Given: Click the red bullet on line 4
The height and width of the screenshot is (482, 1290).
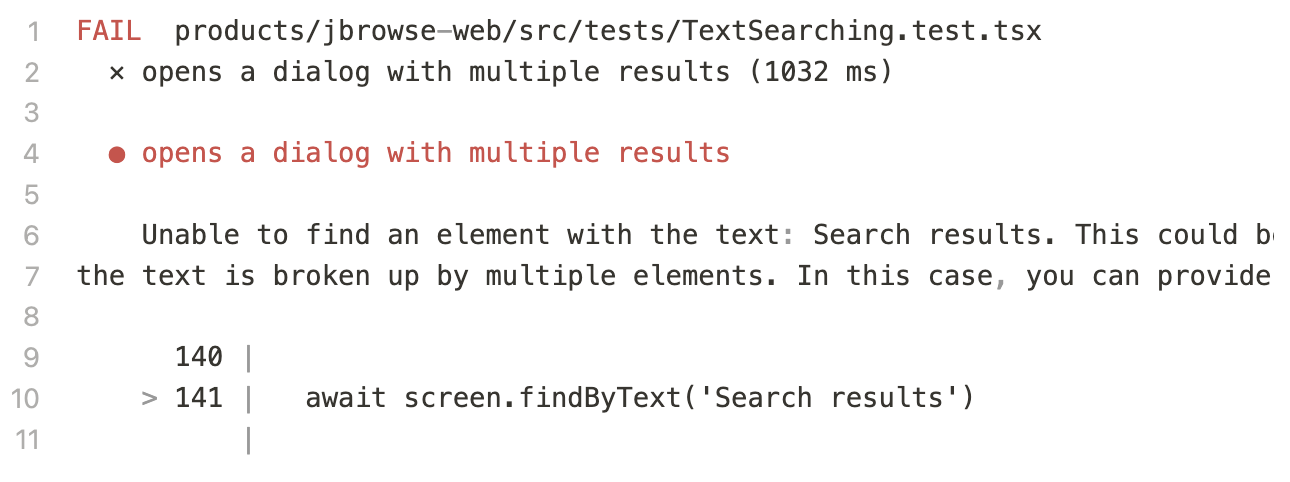Looking at the screenshot, I should coord(117,154).
